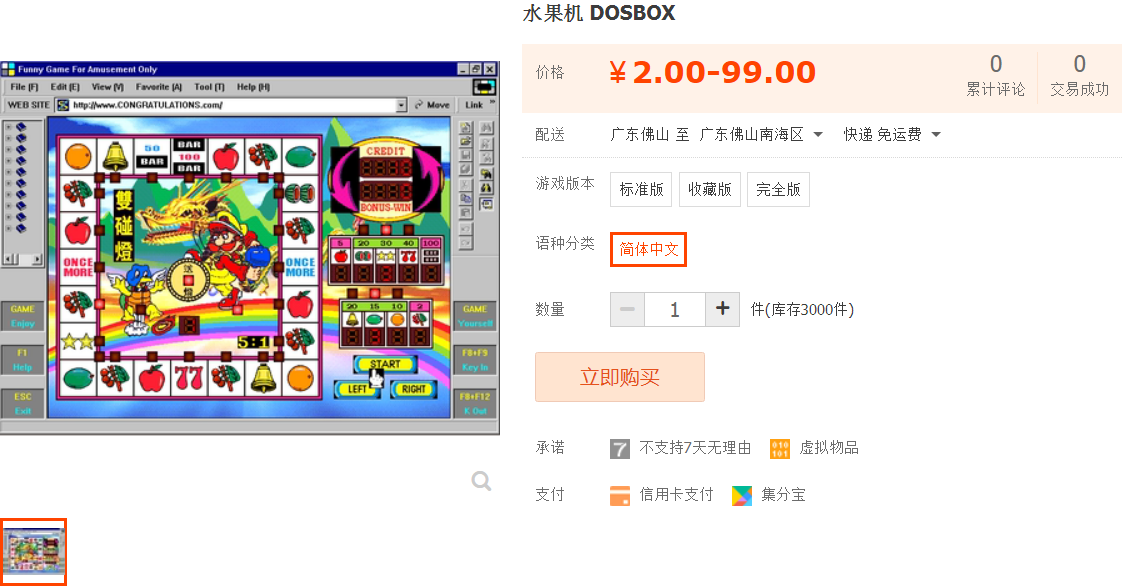The width and height of the screenshot is (1124, 588).
Task: Click the virtual goods orange icon
Action: (780, 449)
